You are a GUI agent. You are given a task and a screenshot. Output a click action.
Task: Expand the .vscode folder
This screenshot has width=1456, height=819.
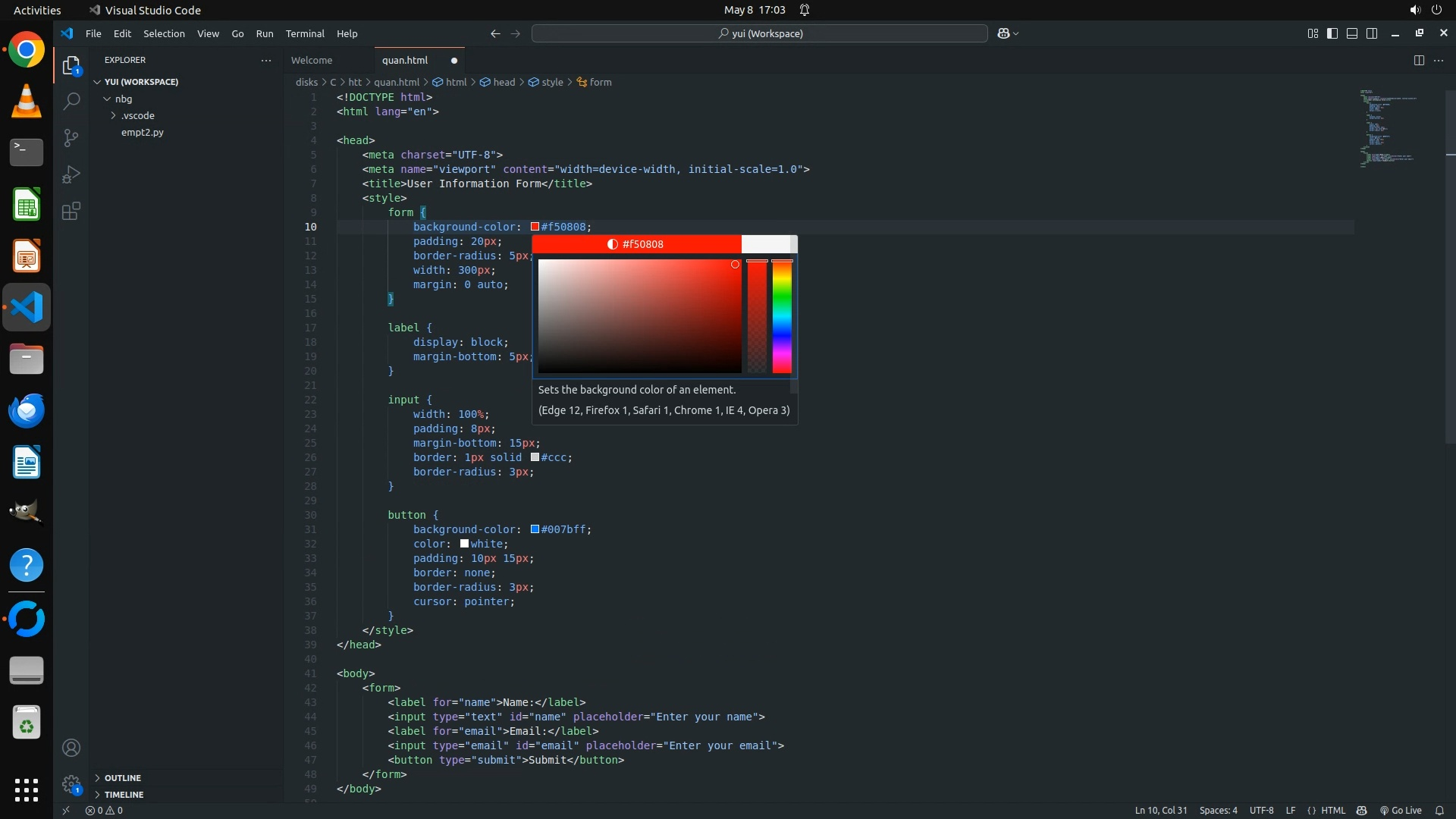pos(137,115)
